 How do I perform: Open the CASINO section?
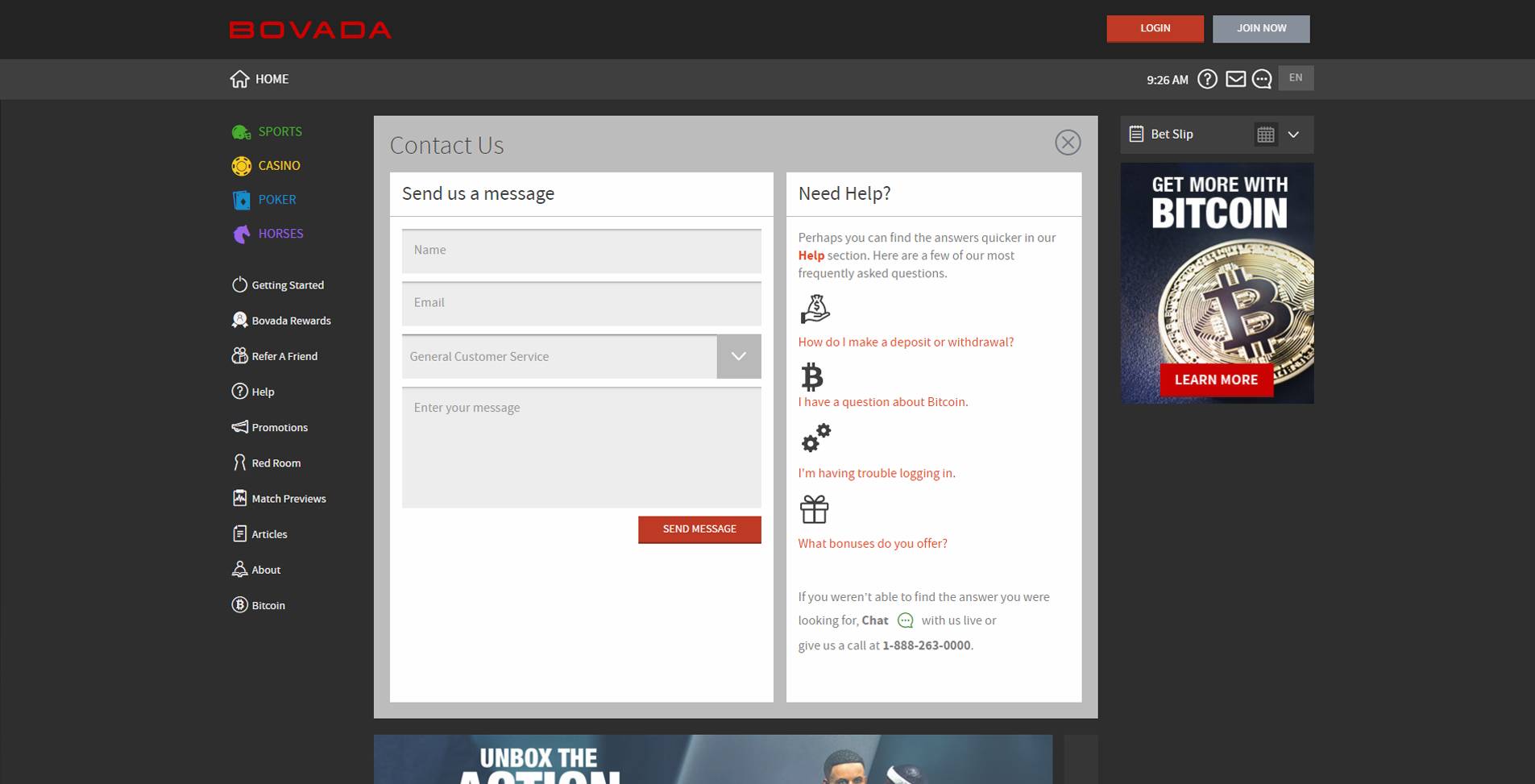[279, 165]
